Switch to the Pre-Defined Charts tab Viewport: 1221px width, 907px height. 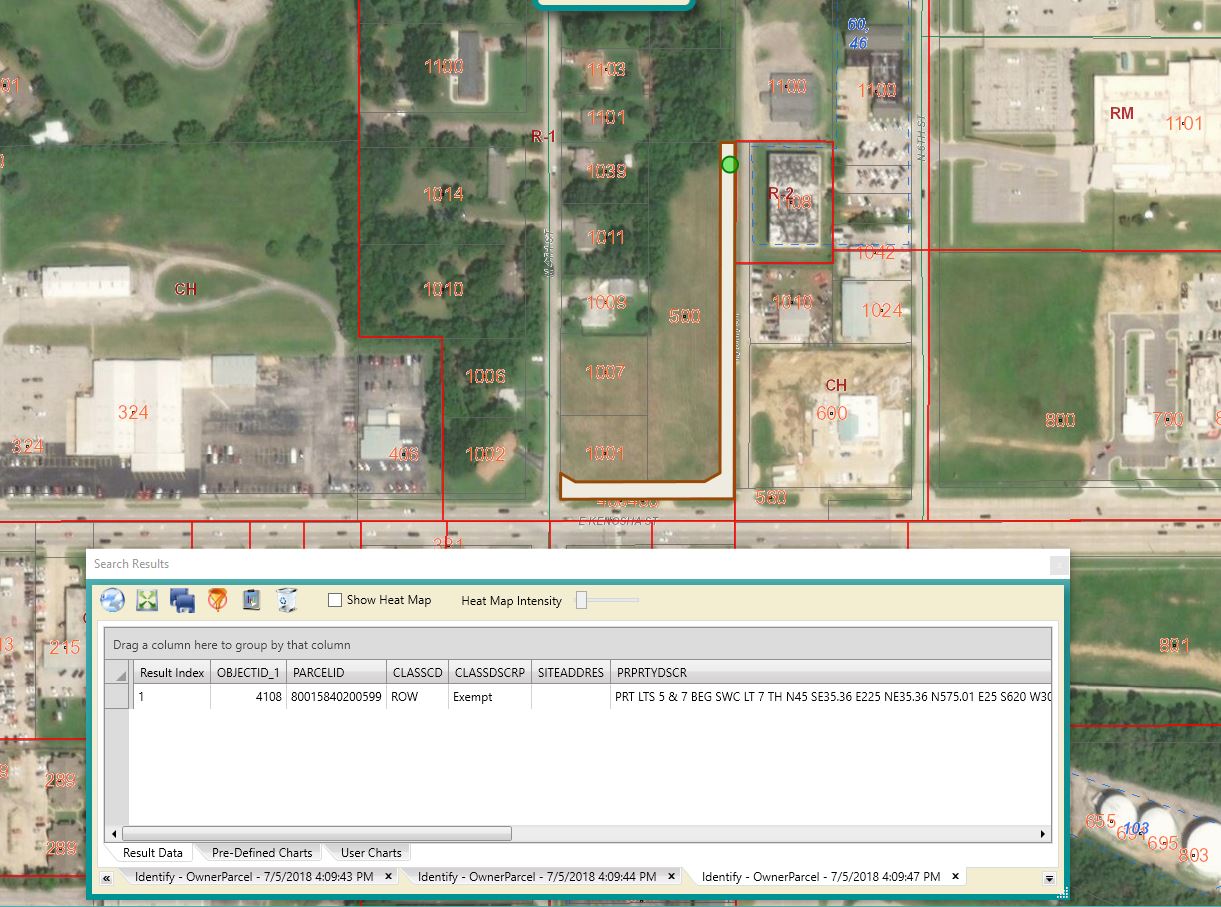click(x=262, y=853)
